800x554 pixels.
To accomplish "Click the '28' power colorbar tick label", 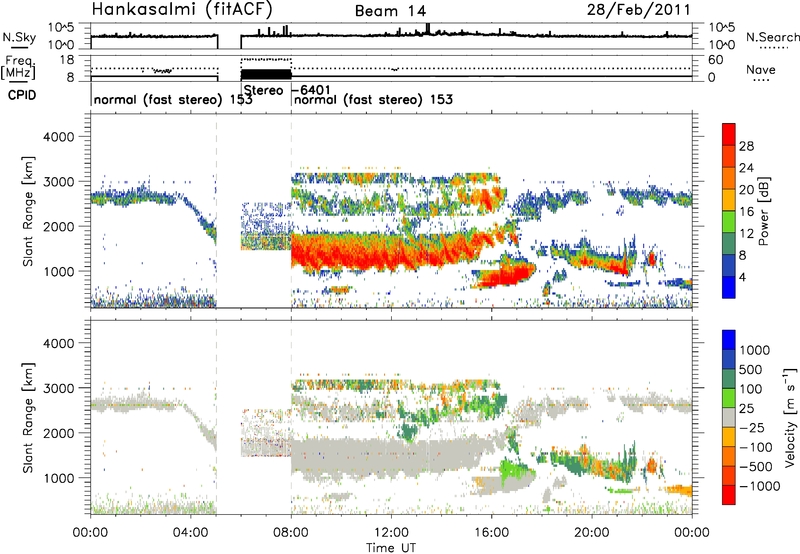I will tap(746, 146).
